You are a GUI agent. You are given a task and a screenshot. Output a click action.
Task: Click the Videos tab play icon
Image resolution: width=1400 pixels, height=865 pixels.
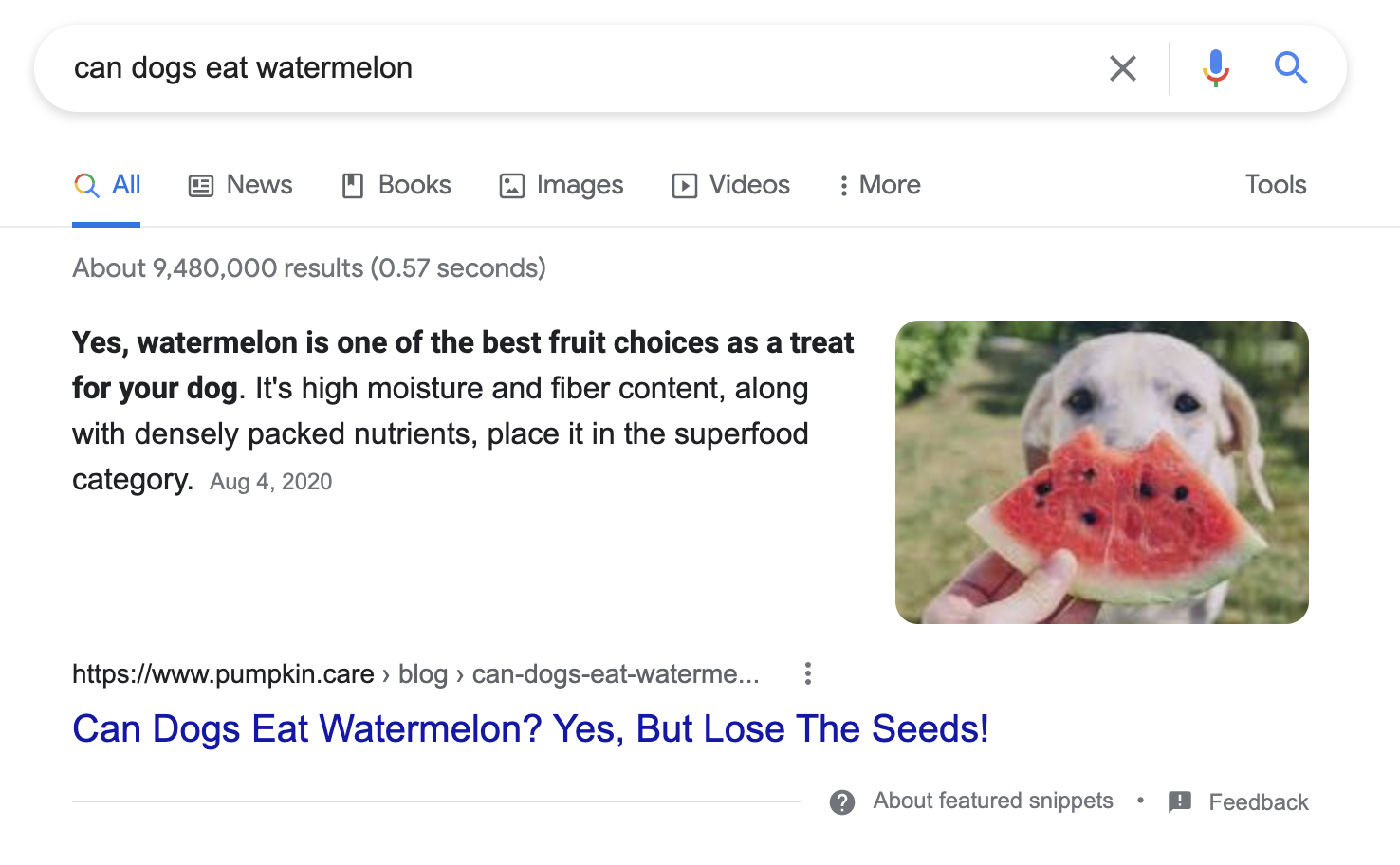[686, 185]
